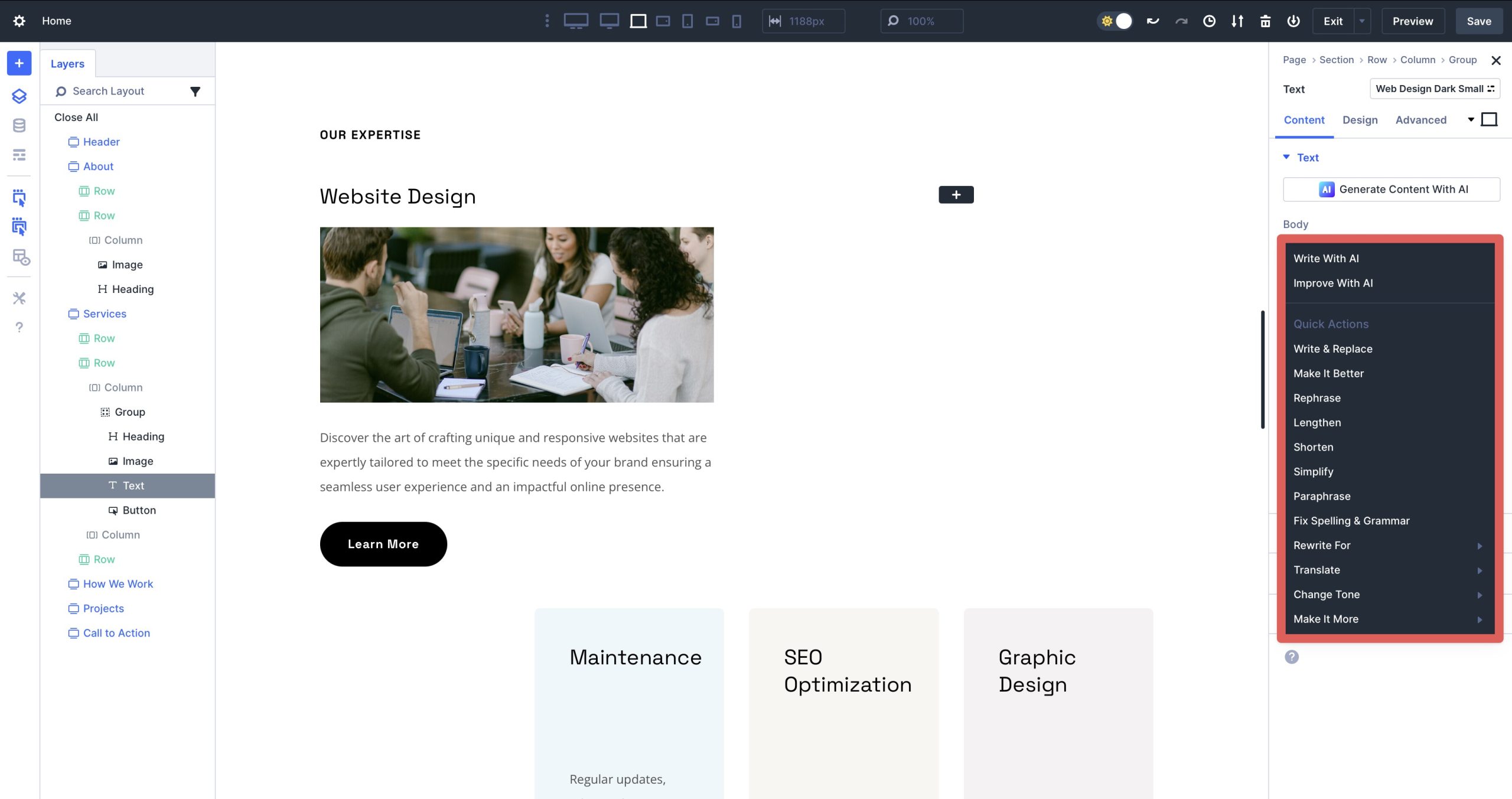The height and width of the screenshot is (799, 1512).
Task: Expand the Translate submenu arrow
Action: click(x=1480, y=570)
